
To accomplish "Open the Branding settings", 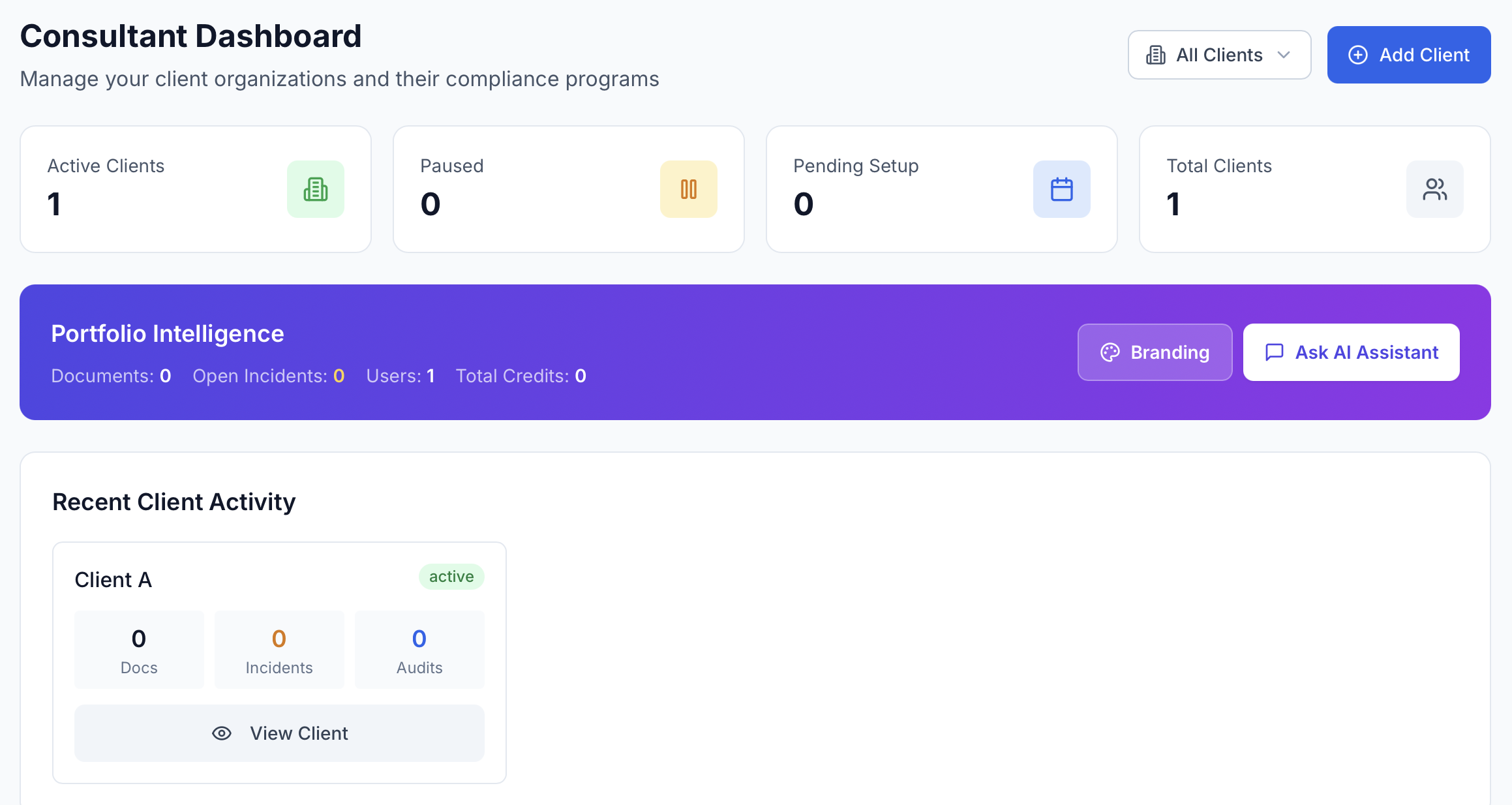I will coord(1155,352).
